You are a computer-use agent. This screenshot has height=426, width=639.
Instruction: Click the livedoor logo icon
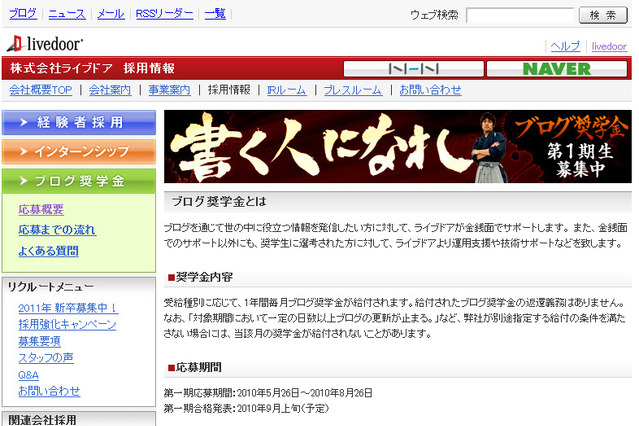[x=45, y=44]
